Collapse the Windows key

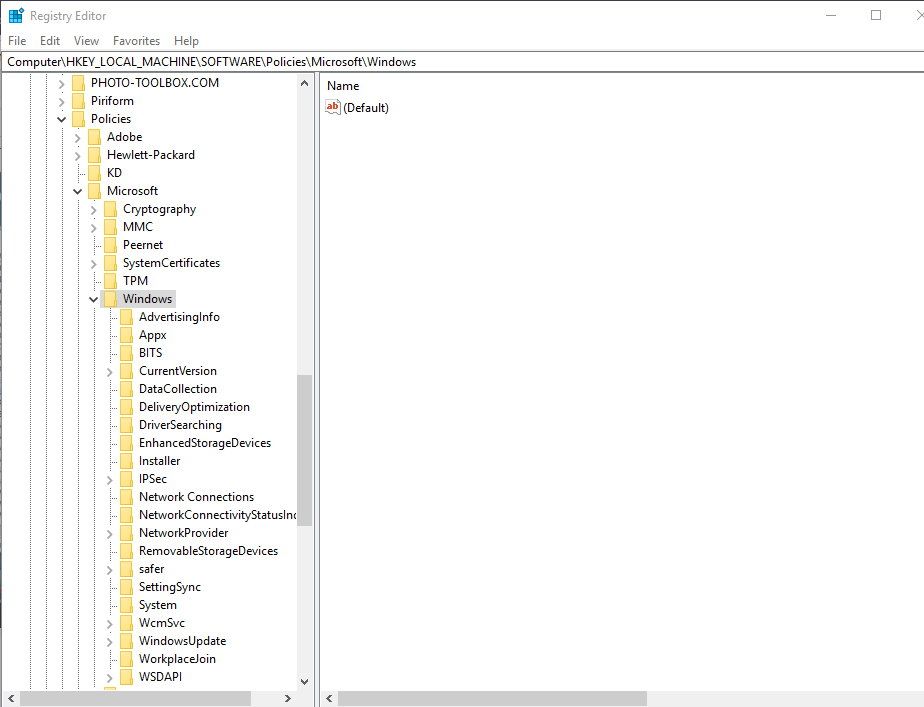pyautogui.click(x=93, y=299)
